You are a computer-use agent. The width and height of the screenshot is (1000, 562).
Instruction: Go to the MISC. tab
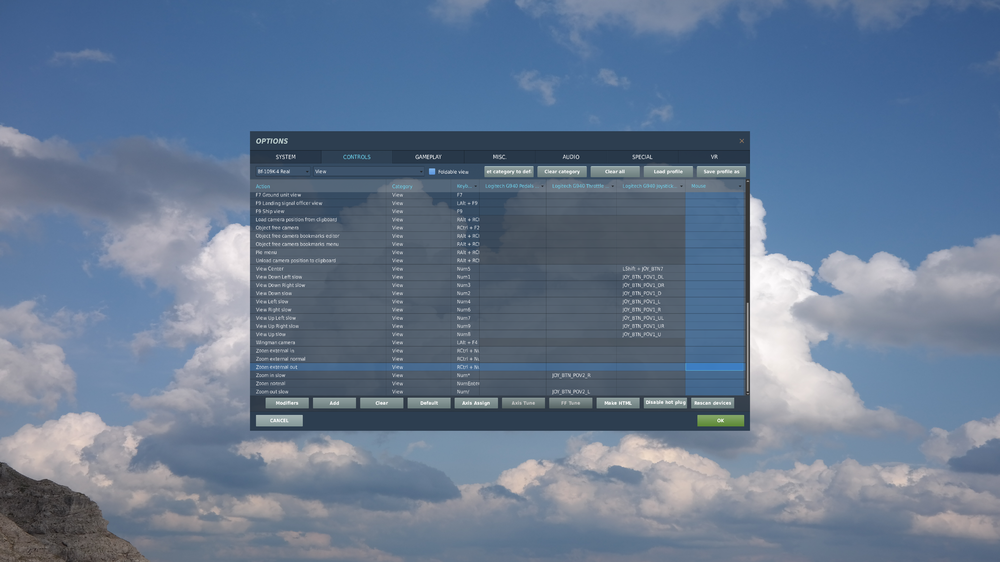click(x=499, y=157)
